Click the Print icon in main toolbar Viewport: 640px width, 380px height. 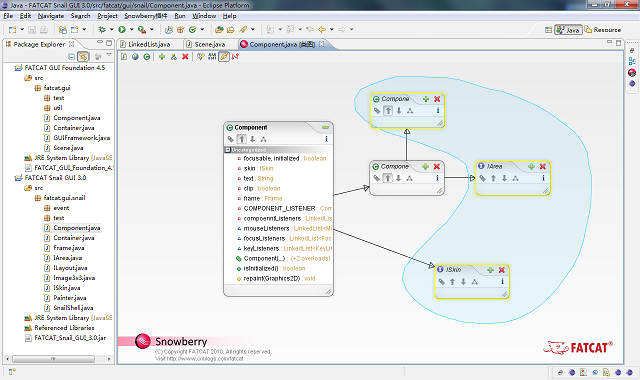pyautogui.click(x=44, y=29)
